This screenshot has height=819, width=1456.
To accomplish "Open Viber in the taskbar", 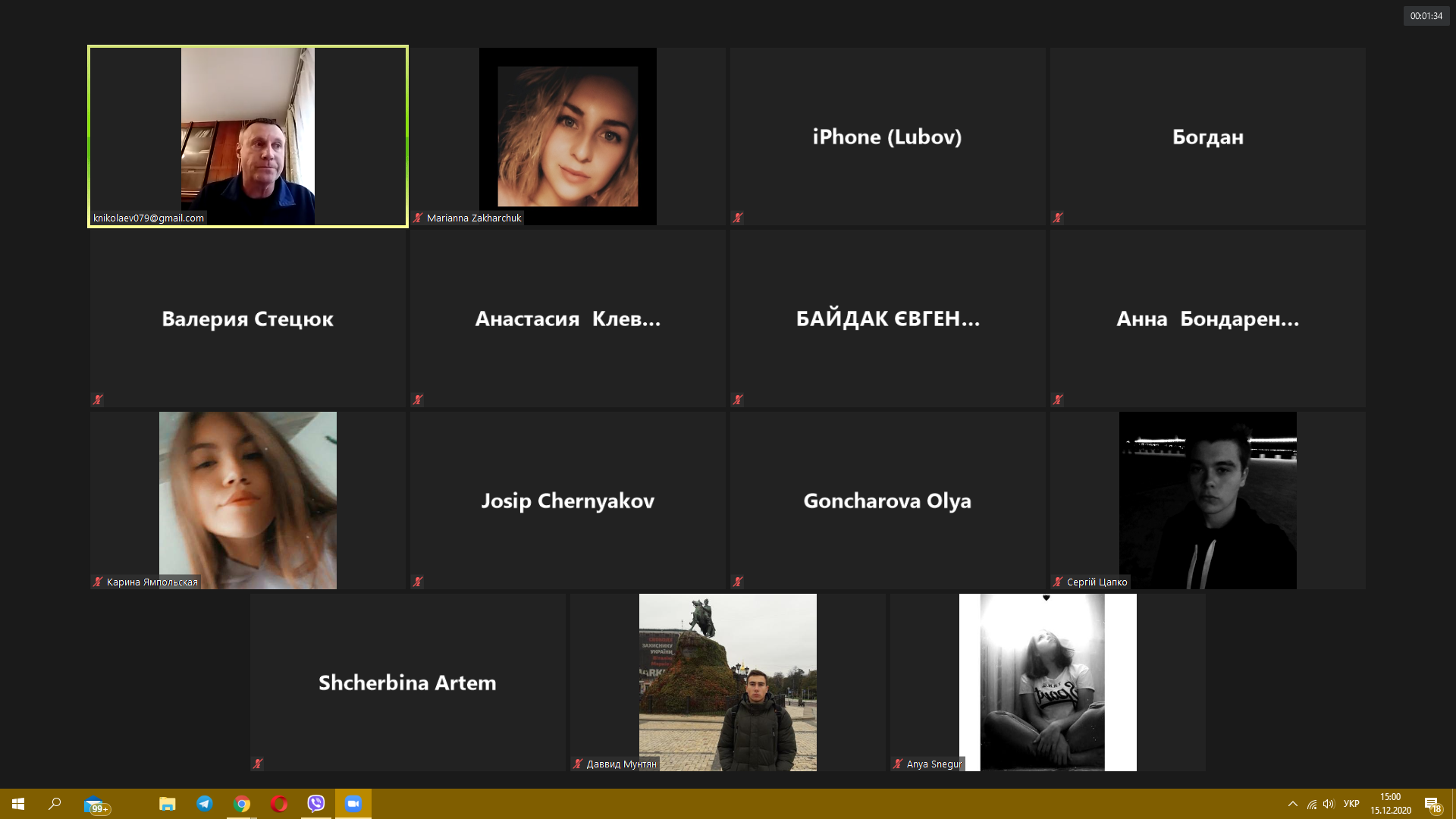I will point(316,804).
